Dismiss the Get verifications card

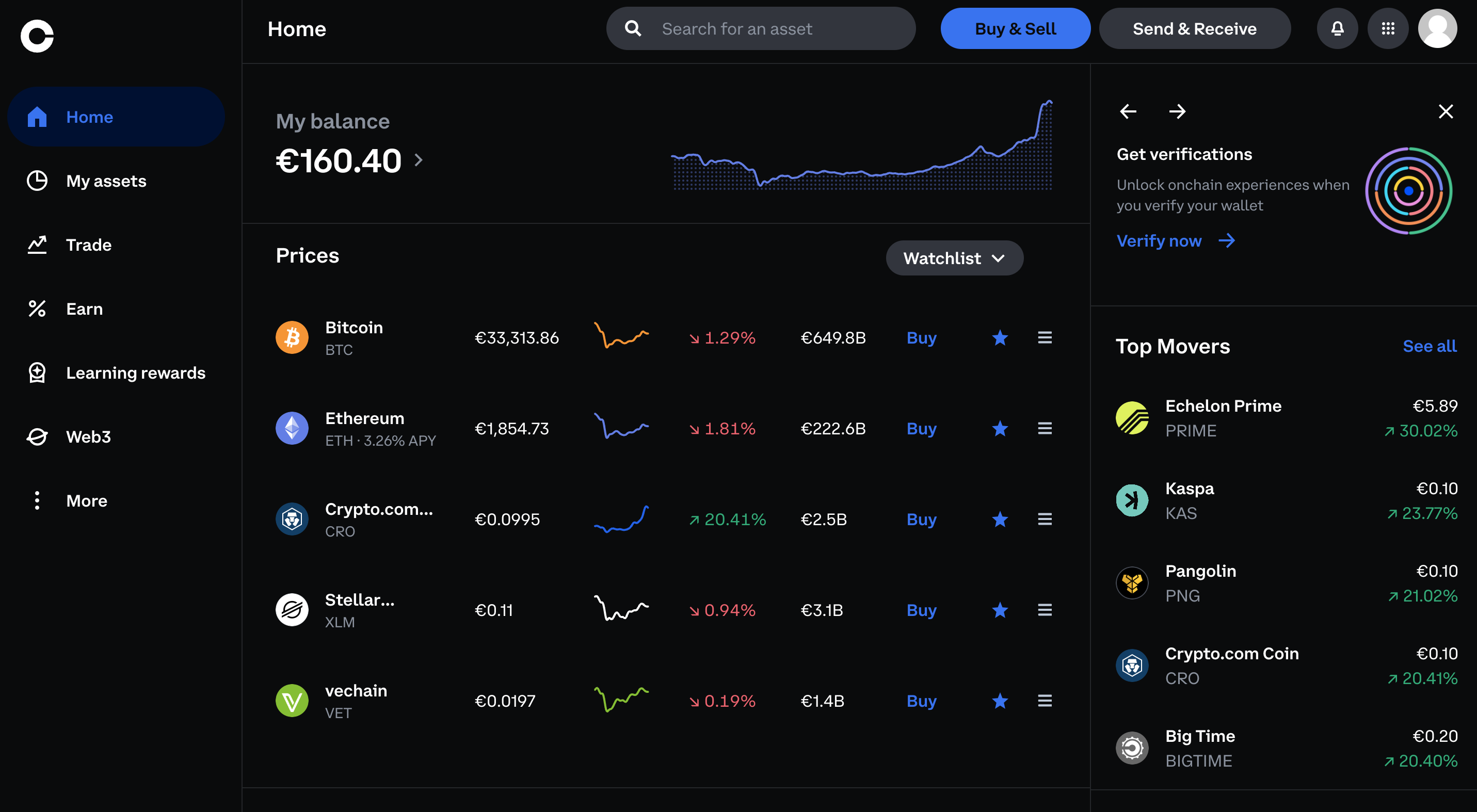[1446, 111]
